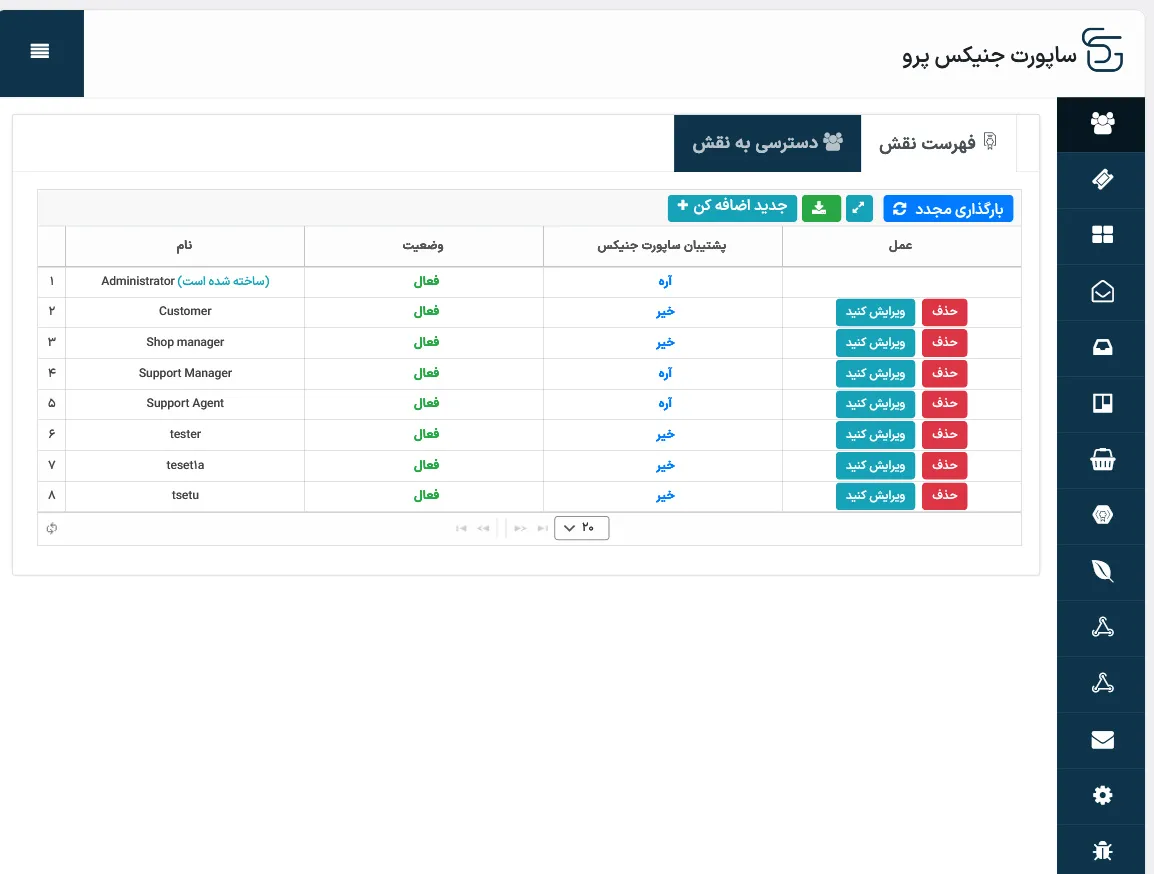Click حذف for teset1a row
Viewport: 1154px width, 874px height.
[944, 465]
